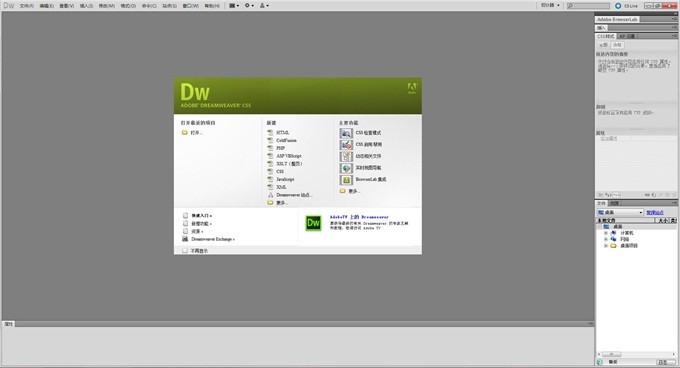Open the 设计器 workspace switcher dropdown

[550, 6]
